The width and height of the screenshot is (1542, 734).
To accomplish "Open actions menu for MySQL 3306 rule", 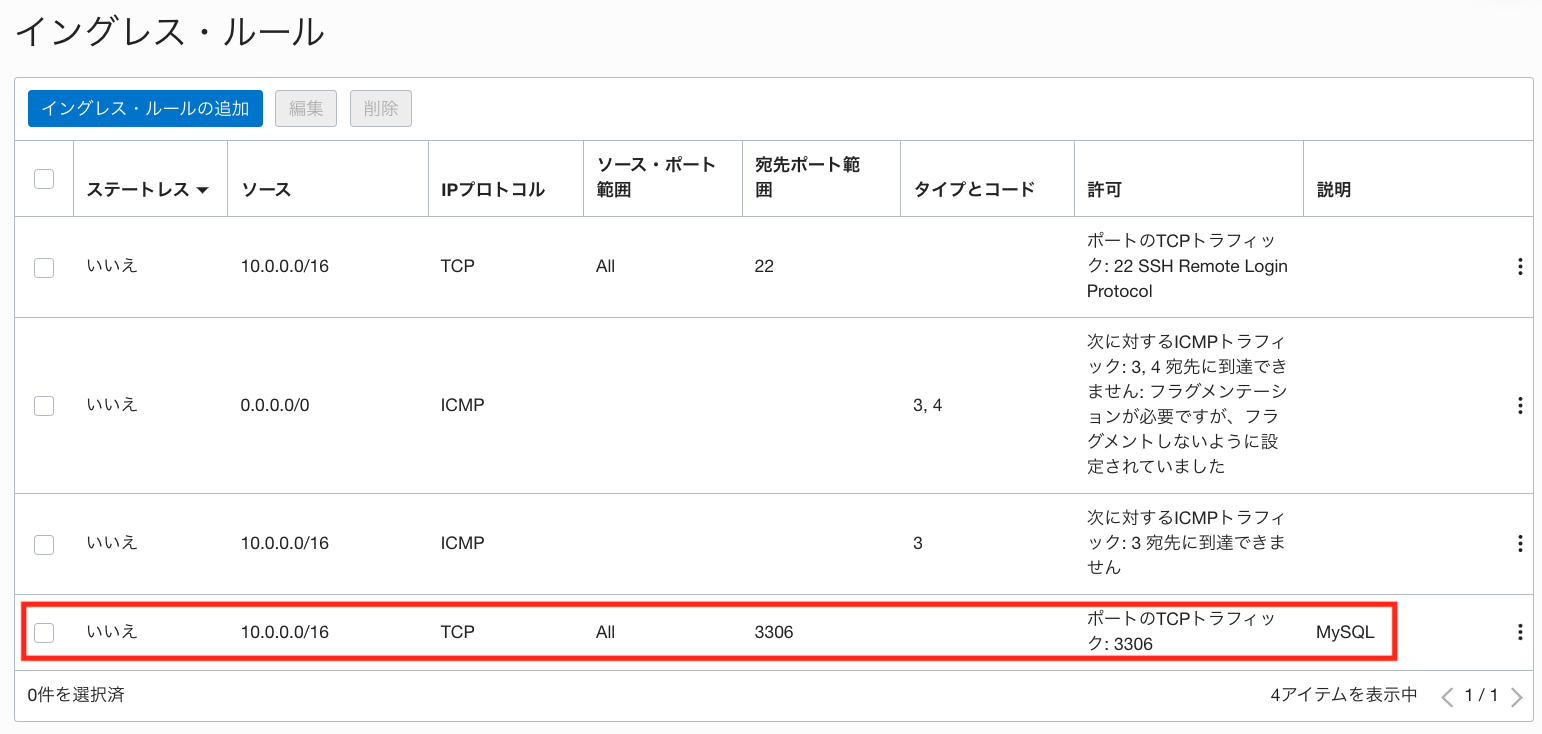I will [1519, 632].
